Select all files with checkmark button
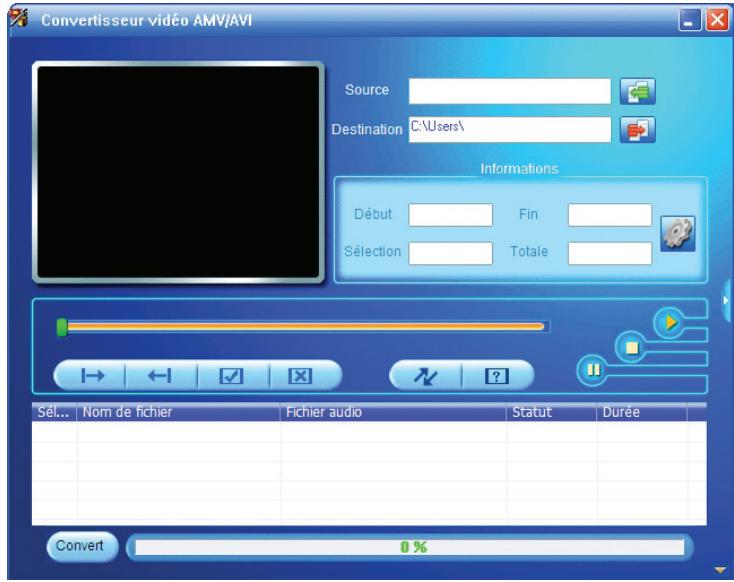Screen dimensions: 734x582 [x=232, y=376]
